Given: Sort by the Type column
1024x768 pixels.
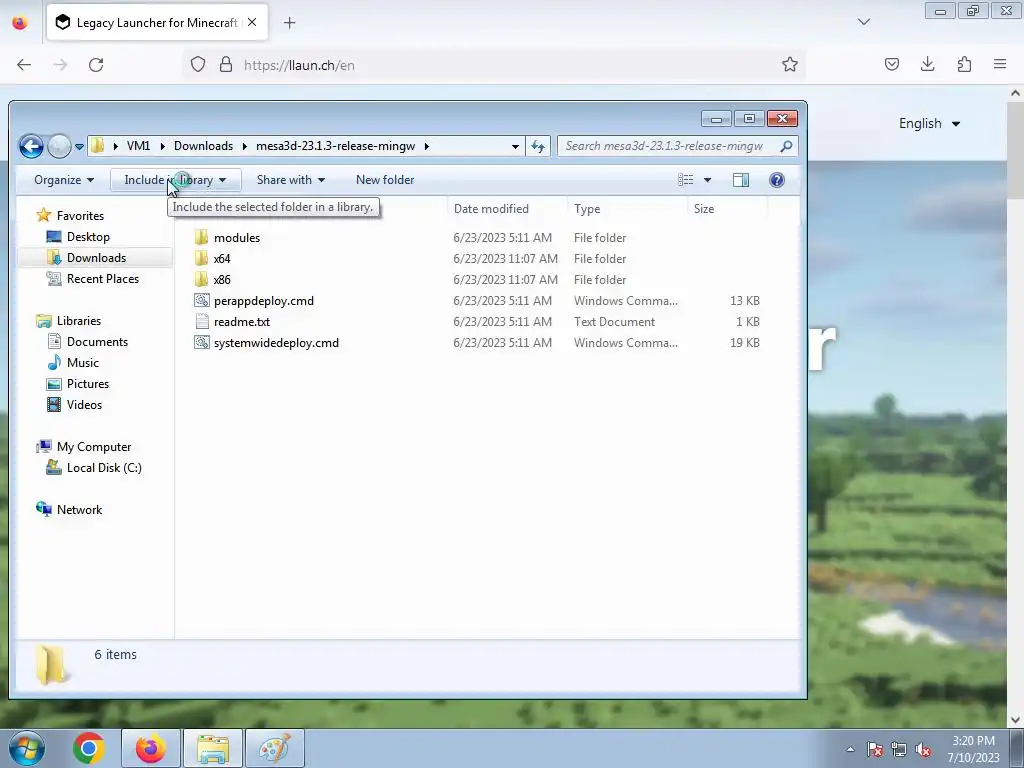Looking at the screenshot, I should pos(586,209).
